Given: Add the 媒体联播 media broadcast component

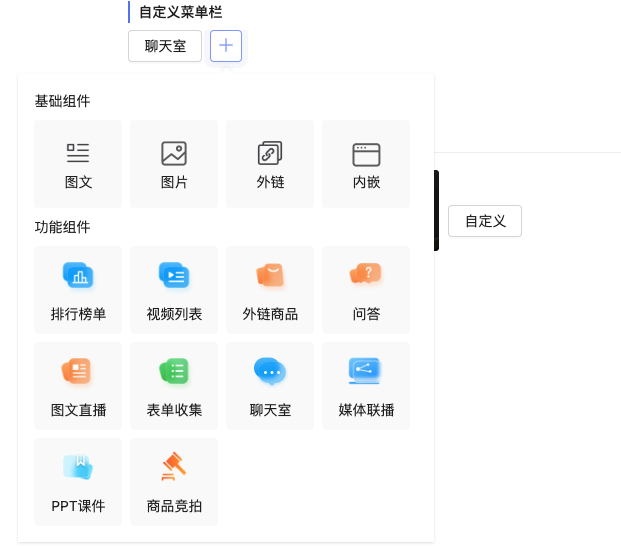Looking at the screenshot, I should tap(366, 386).
